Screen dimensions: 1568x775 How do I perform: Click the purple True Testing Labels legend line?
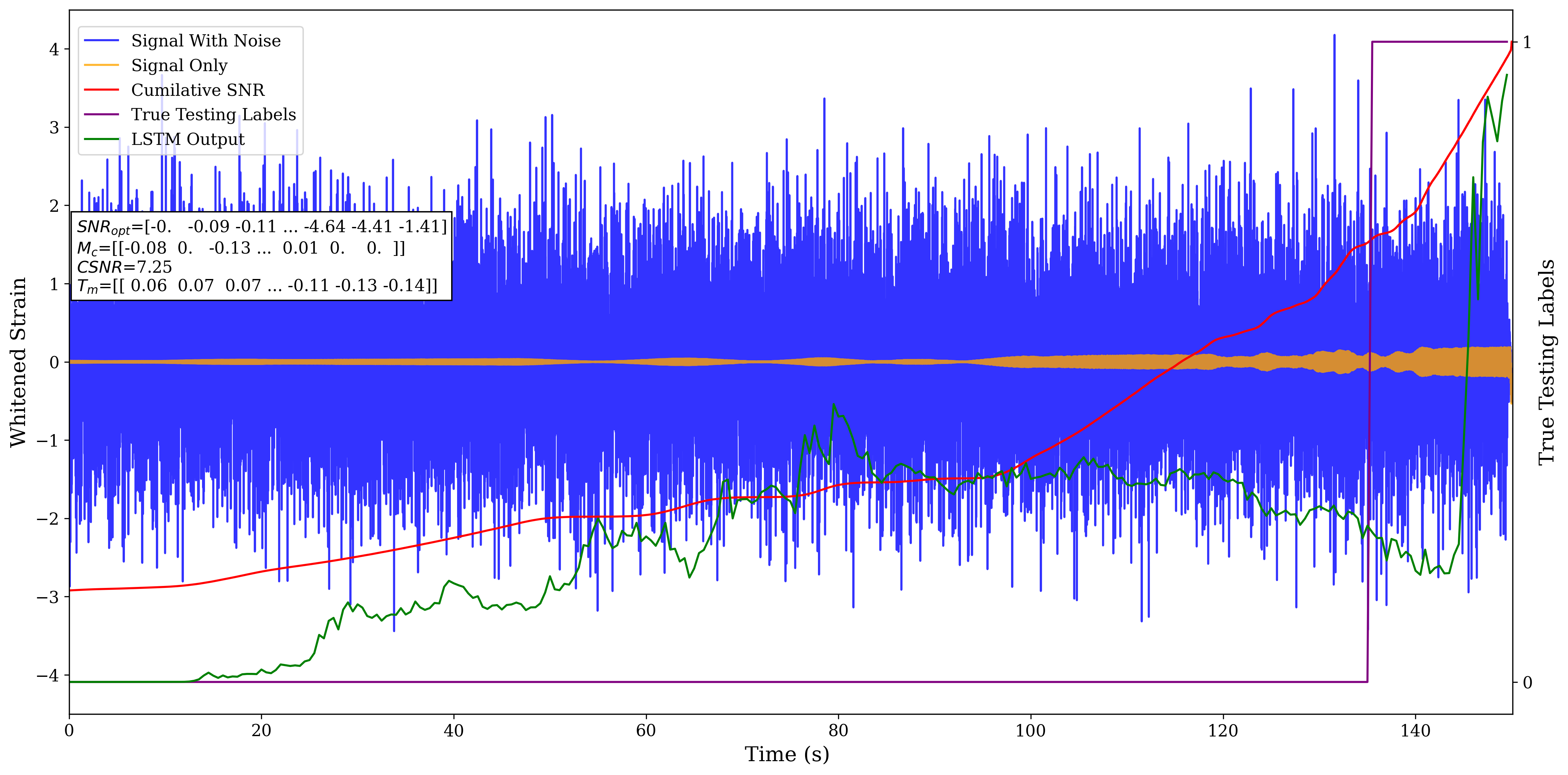click(x=101, y=114)
